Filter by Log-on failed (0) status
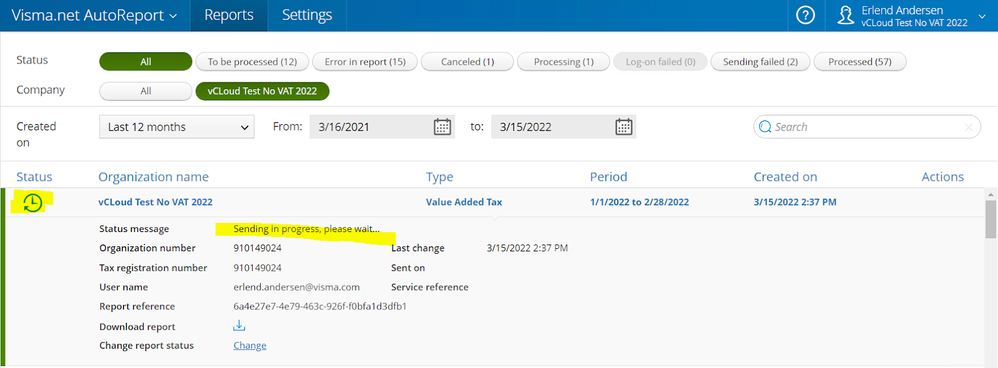This screenshot has height=368, width=998. tap(660, 62)
